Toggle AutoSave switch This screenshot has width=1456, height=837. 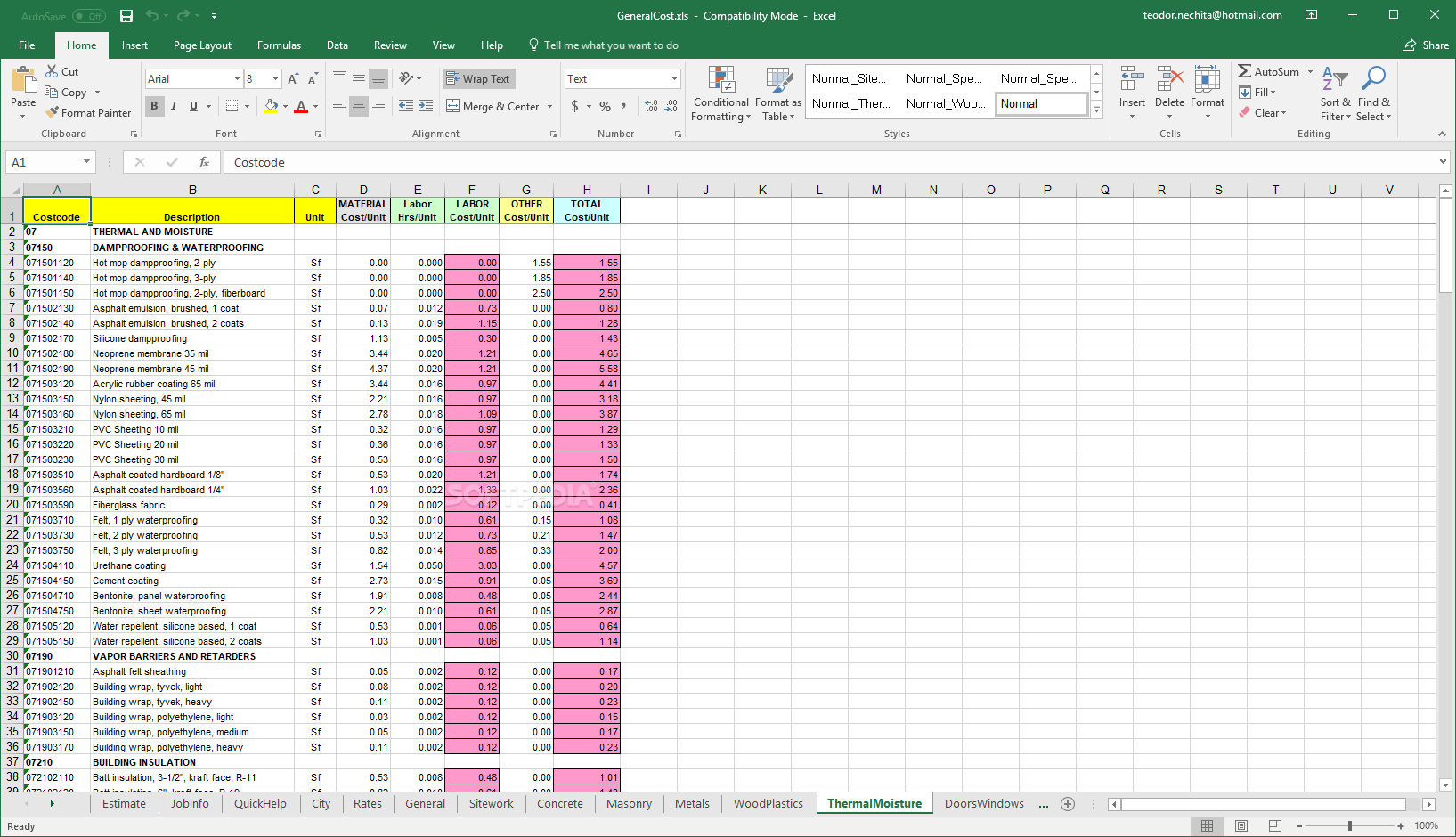point(88,16)
